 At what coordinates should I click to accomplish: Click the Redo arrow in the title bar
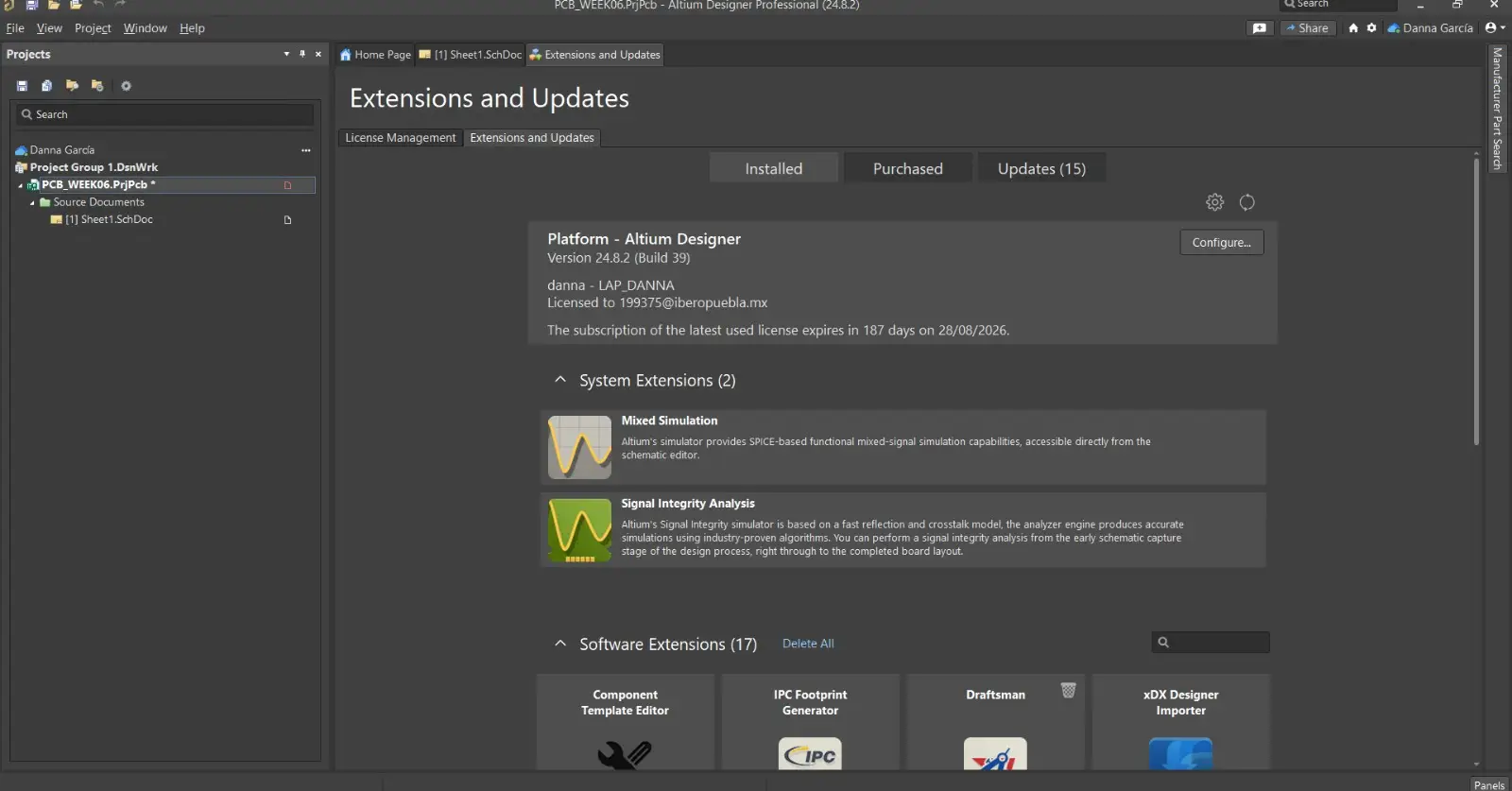120,5
